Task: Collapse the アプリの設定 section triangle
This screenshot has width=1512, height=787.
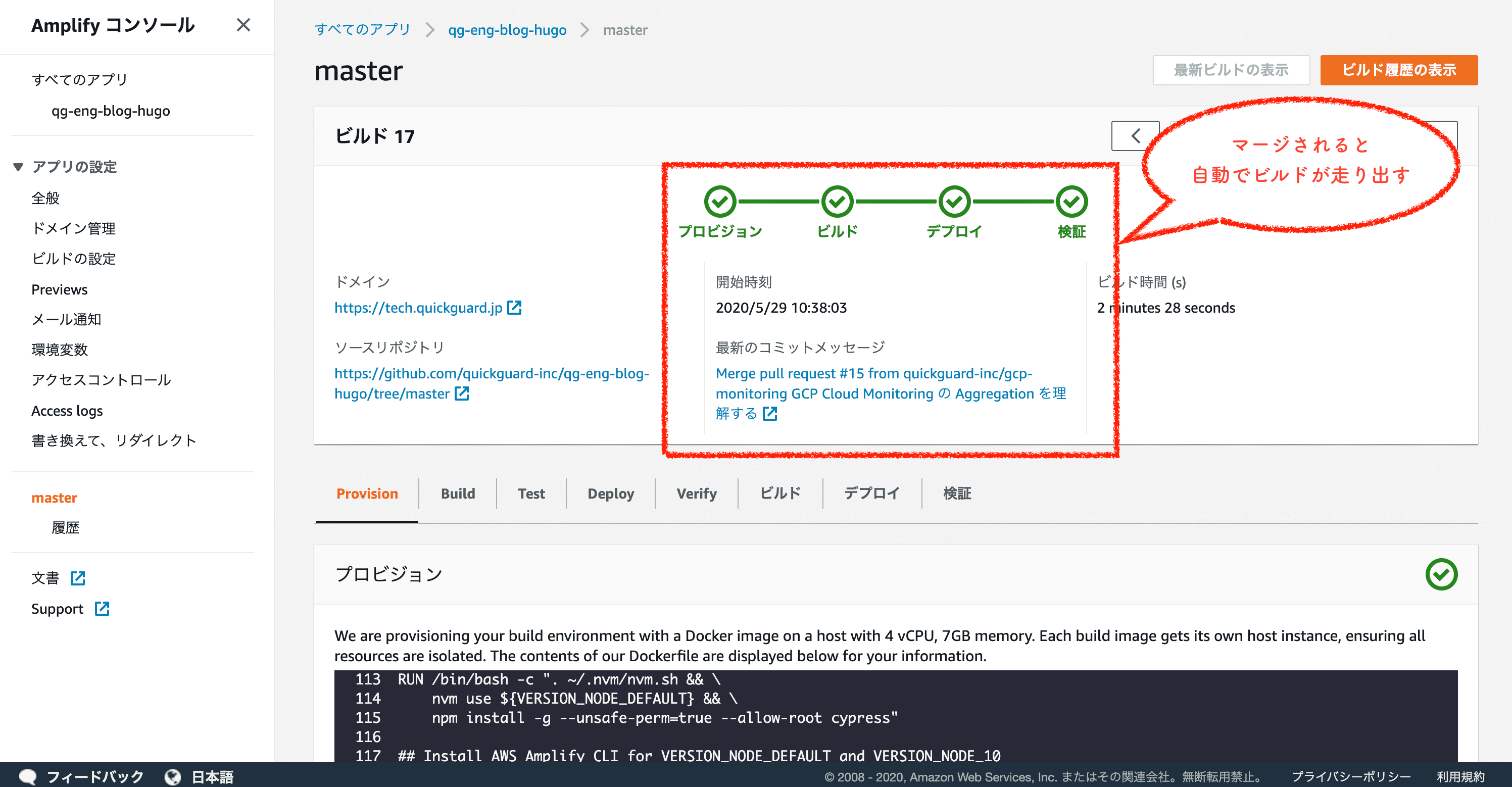Action: [18, 167]
